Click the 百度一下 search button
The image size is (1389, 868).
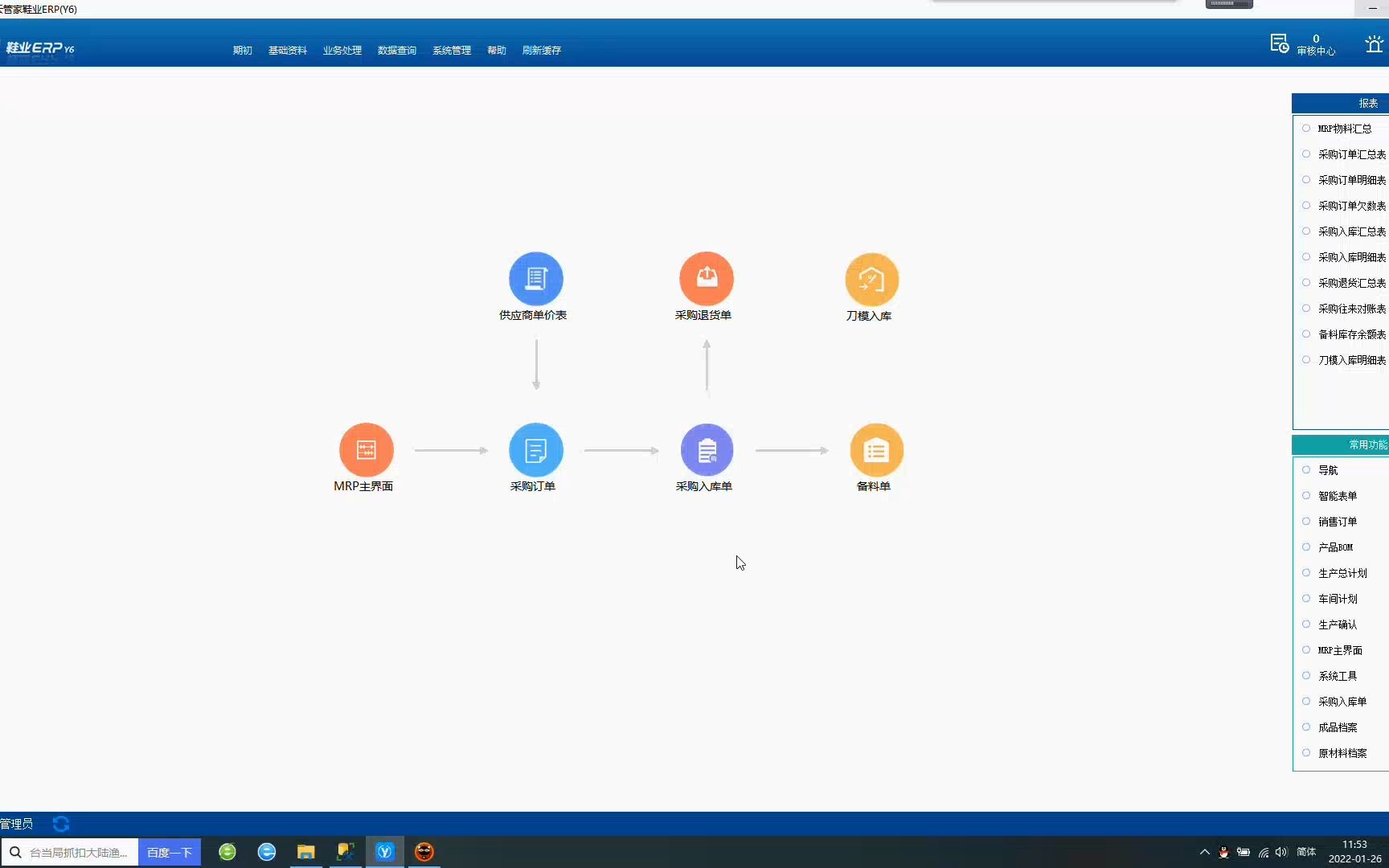click(170, 852)
